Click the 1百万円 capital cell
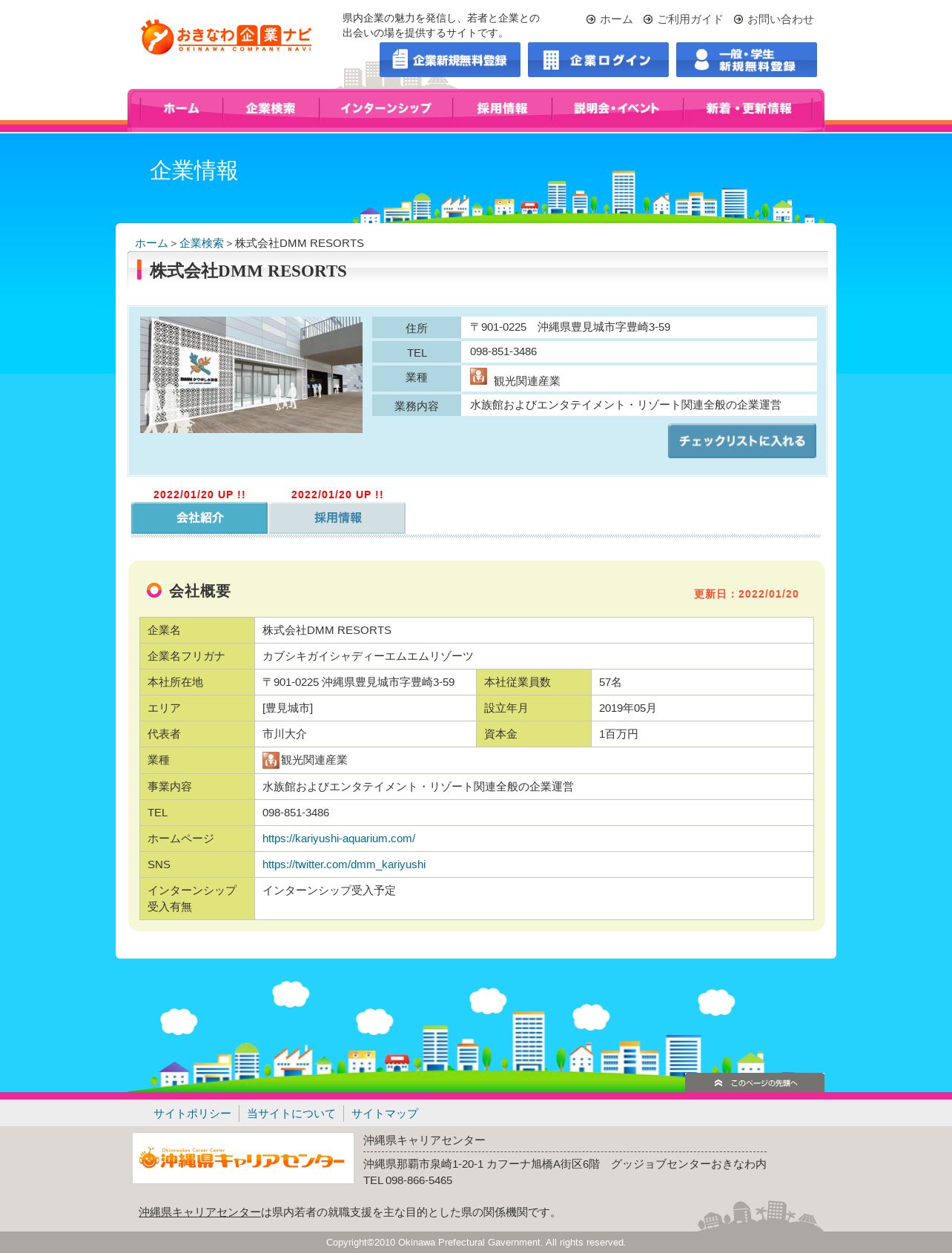 pos(702,734)
